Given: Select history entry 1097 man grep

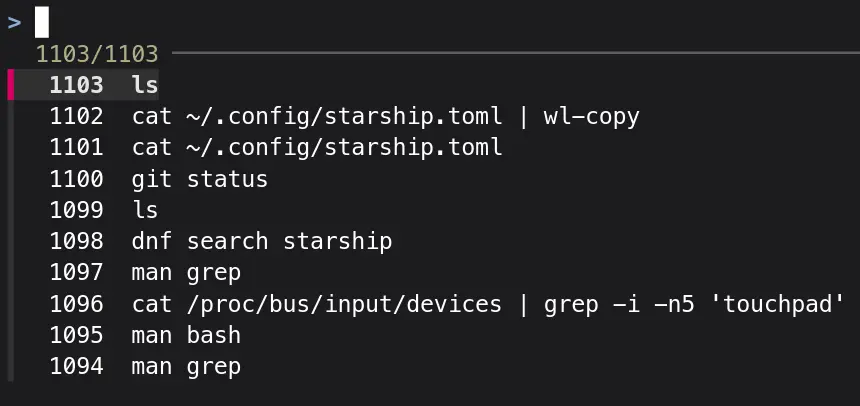Looking at the screenshot, I should 186,272.
